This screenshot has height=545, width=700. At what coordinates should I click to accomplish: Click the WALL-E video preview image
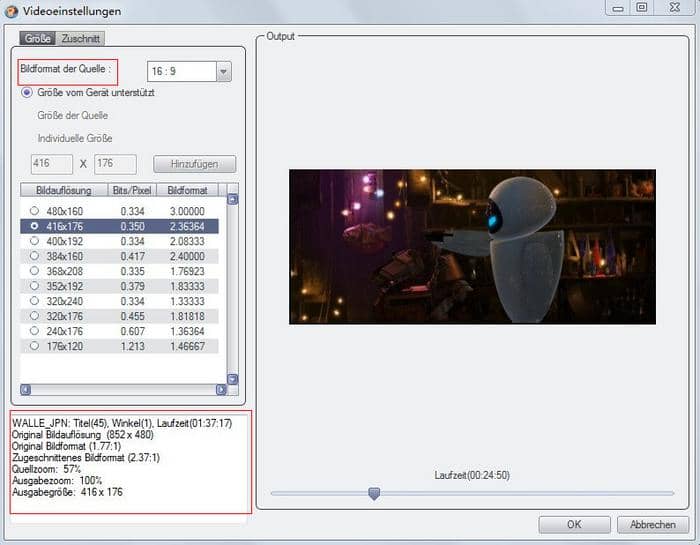point(472,247)
